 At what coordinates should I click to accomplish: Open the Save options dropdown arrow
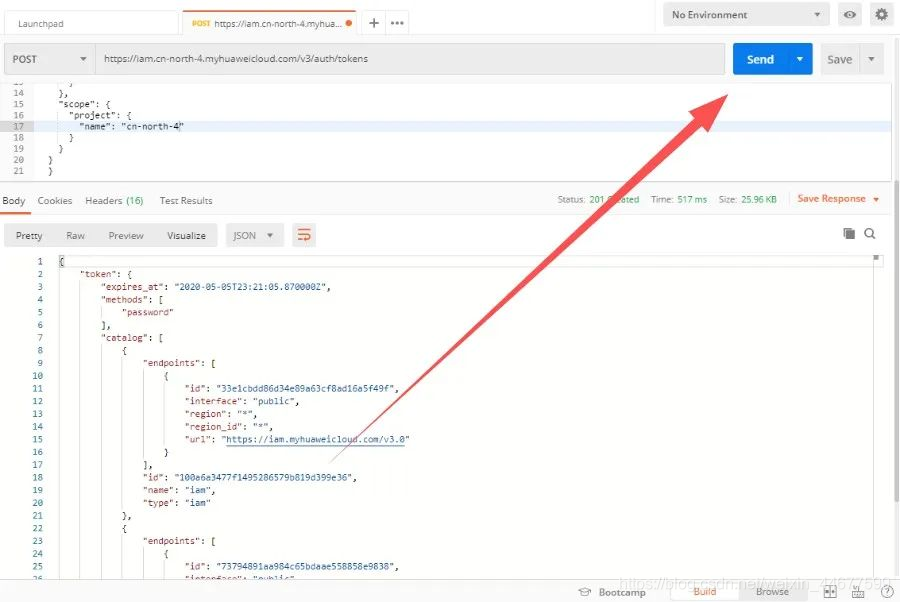point(871,59)
